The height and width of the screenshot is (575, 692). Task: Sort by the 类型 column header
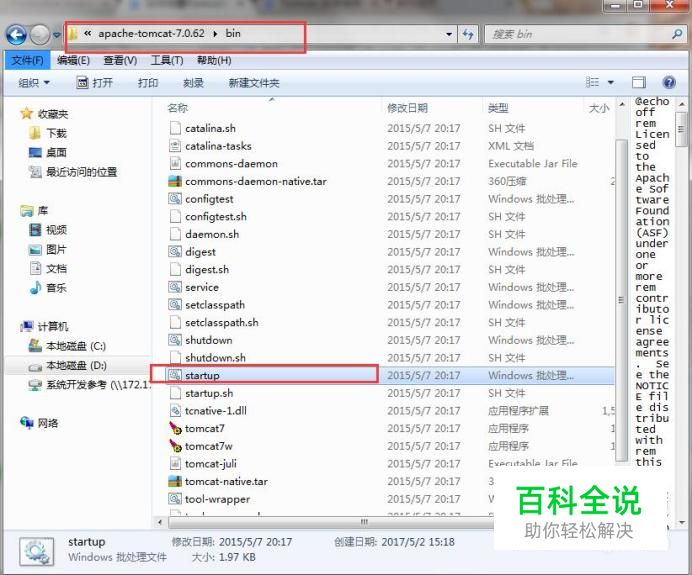pyautogui.click(x=498, y=108)
